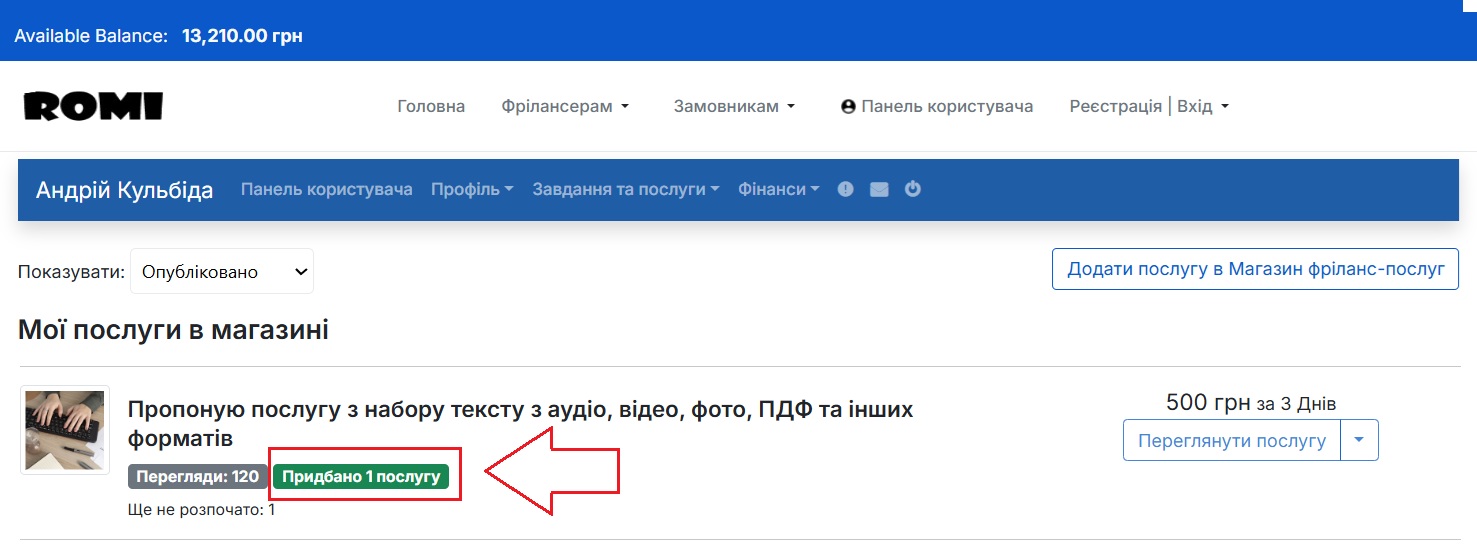Viewport: 1477px width, 546px height.
Task: Open the service title Пропоную послугу з набору тексту
Action: [x=520, y=424]
